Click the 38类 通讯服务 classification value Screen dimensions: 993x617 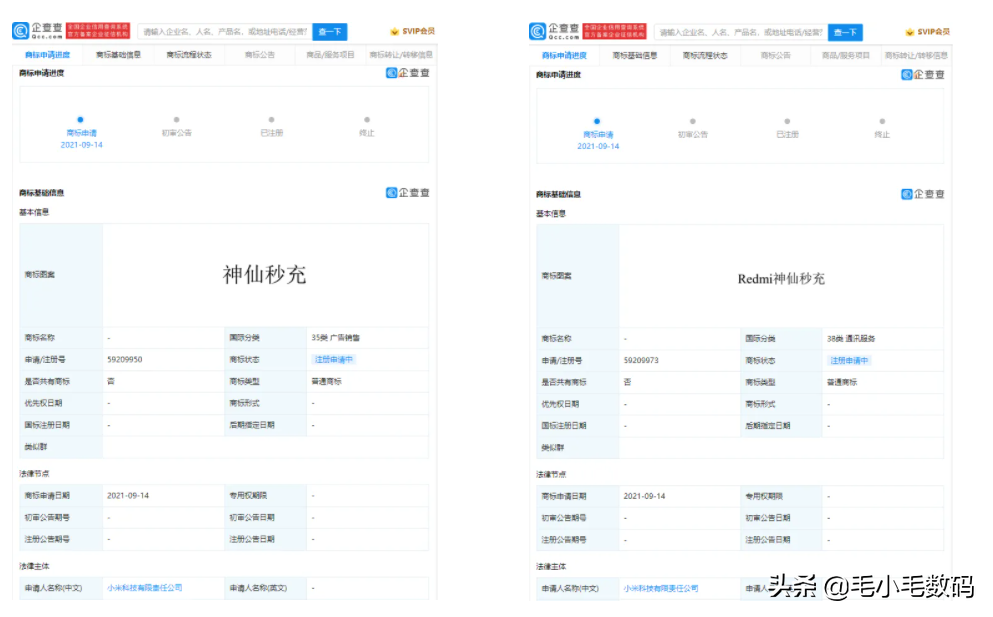[851, 339]
